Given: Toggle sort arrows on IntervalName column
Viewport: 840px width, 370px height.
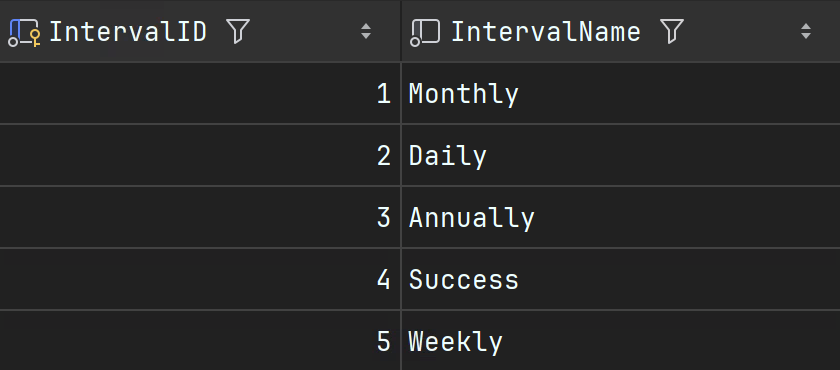Looking at the screenshot, I should pyautogui.click(x=806, y=32).
